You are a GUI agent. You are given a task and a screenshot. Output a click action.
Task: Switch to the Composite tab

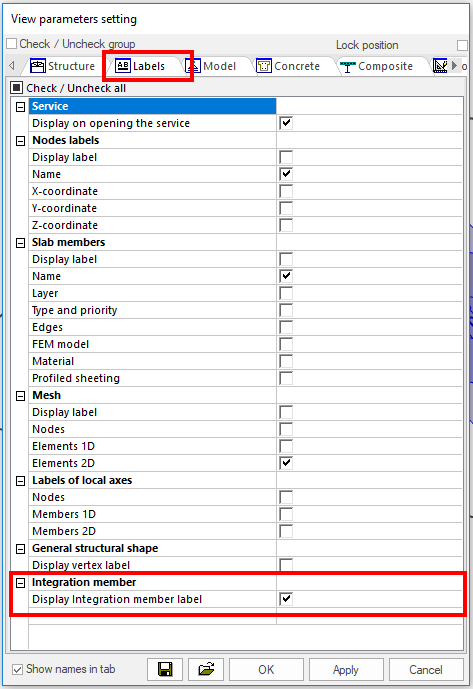[x=377, y=66]
